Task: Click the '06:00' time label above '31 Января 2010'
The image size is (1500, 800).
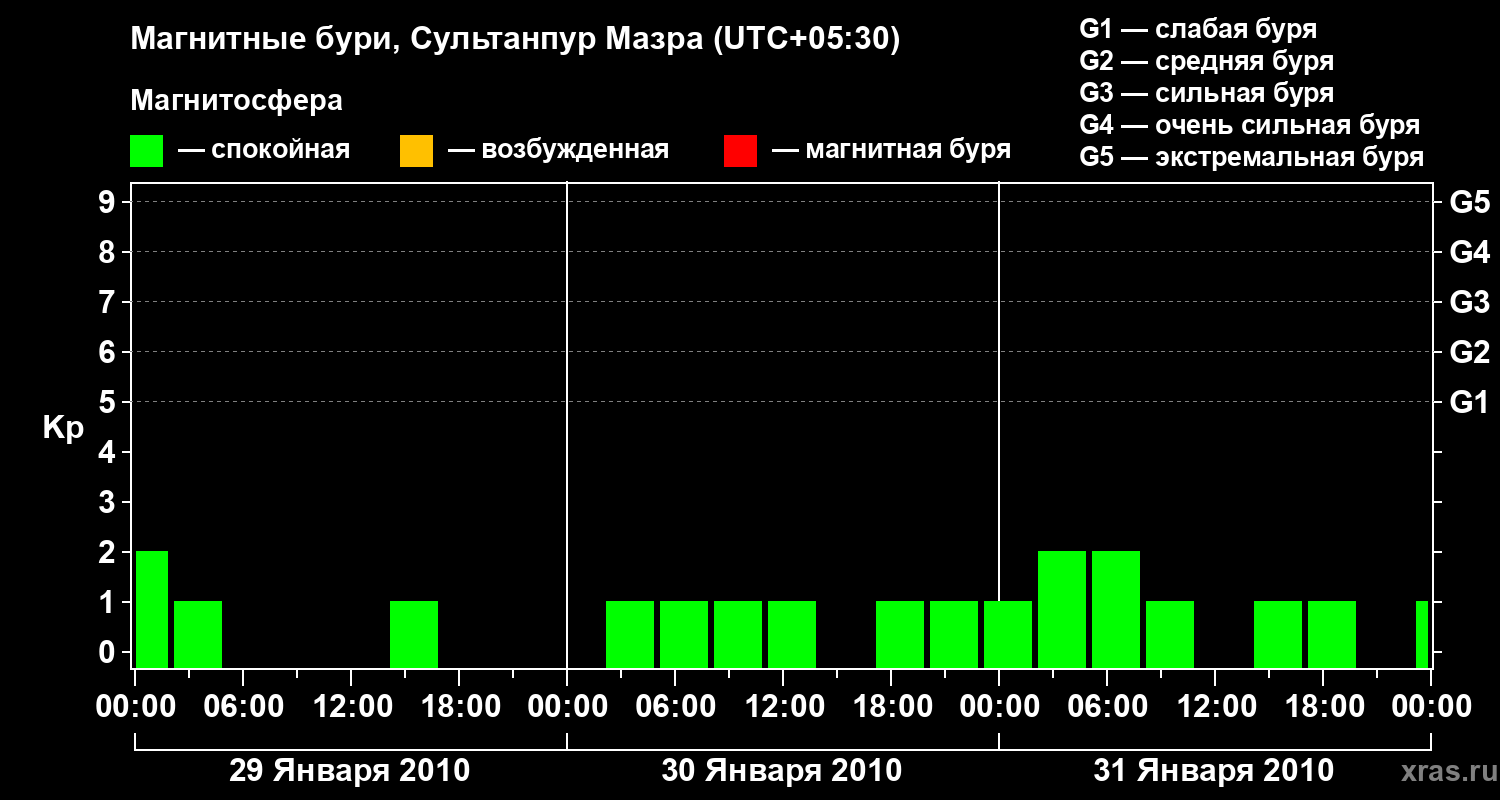Action: 1107,707
